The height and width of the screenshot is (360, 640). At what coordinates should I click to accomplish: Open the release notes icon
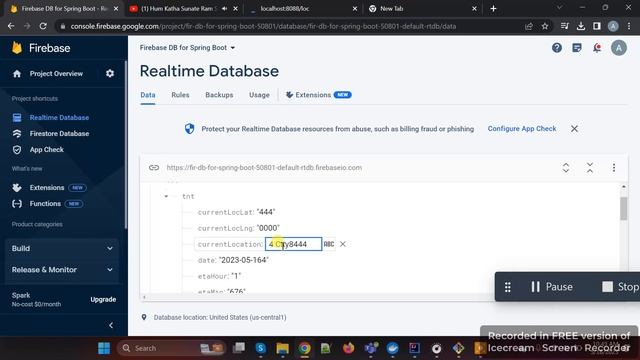point(577,48)
